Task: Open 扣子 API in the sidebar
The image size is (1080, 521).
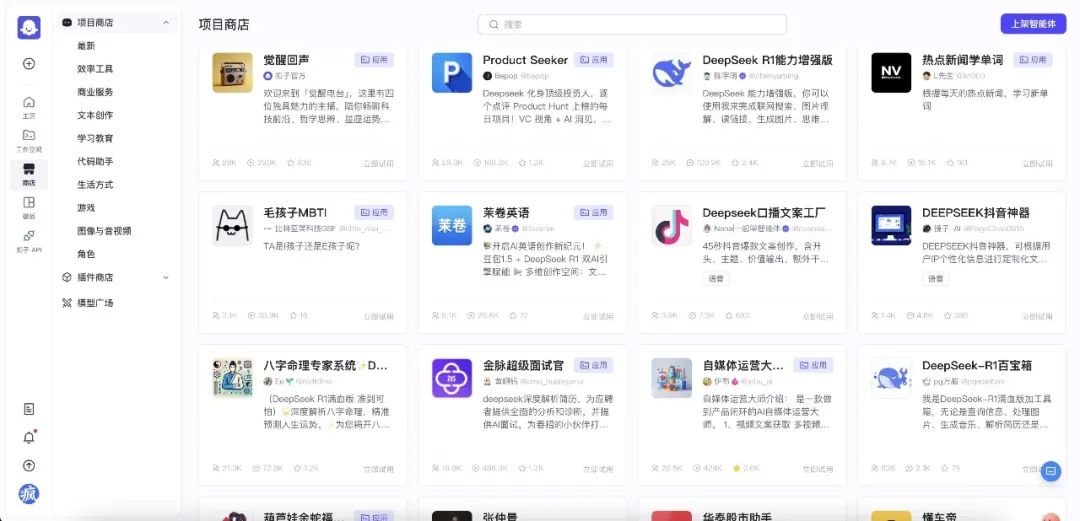Action: pos(29,241)
